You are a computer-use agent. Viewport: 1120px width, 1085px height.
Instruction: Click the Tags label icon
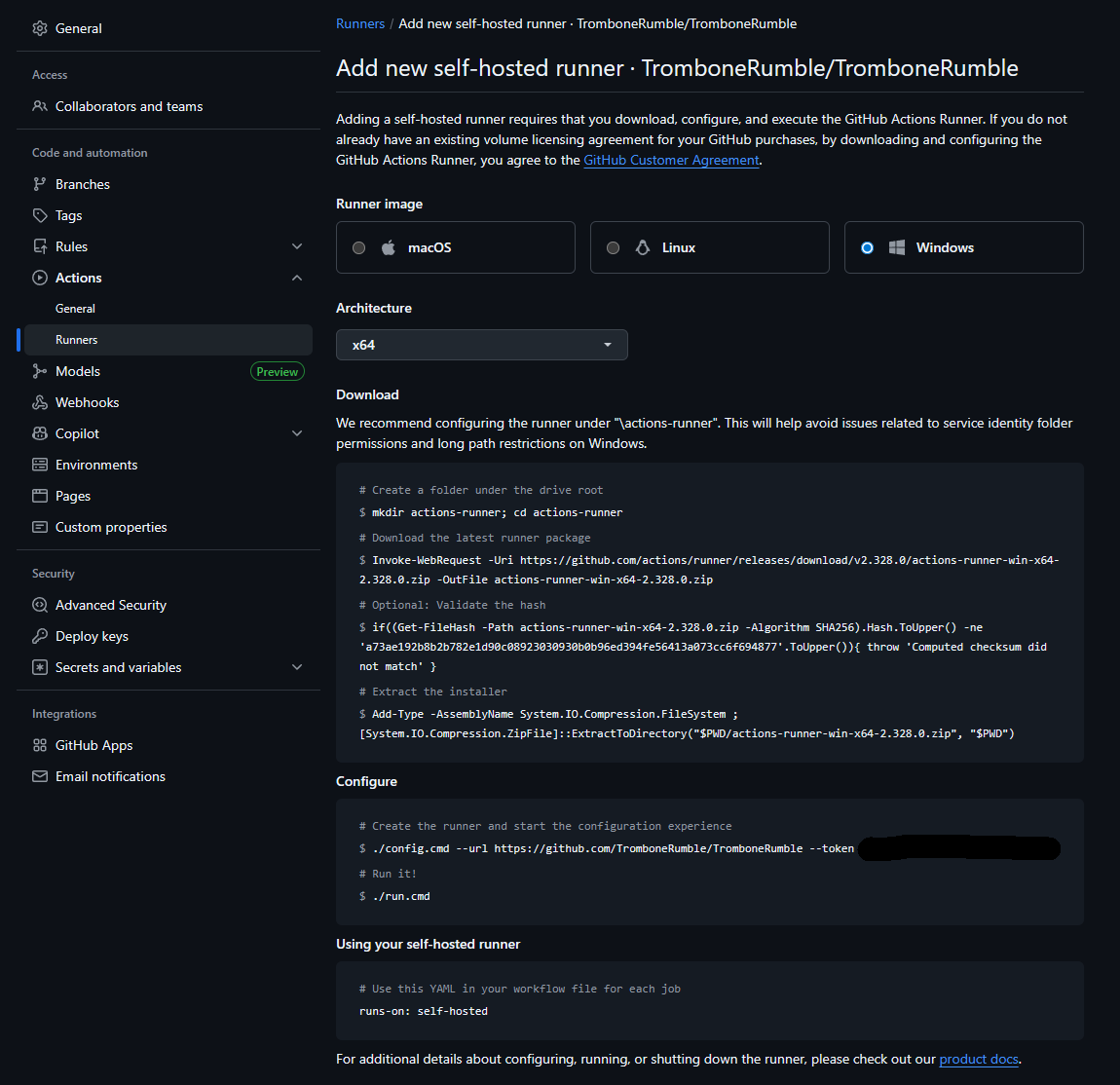coord(40,215)
